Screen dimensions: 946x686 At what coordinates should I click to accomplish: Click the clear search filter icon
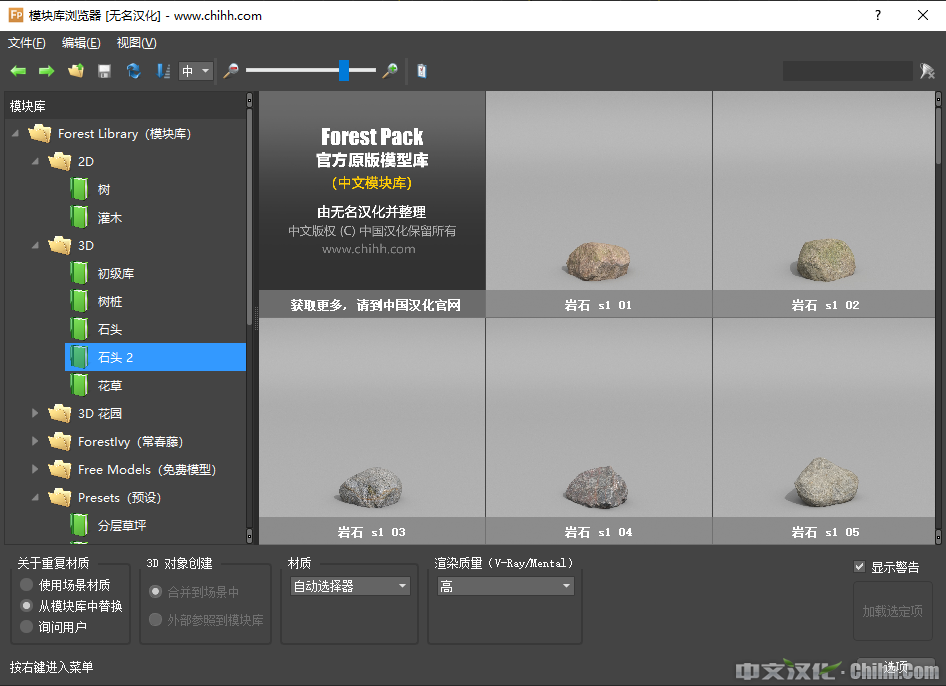click(x=928, y=71)
